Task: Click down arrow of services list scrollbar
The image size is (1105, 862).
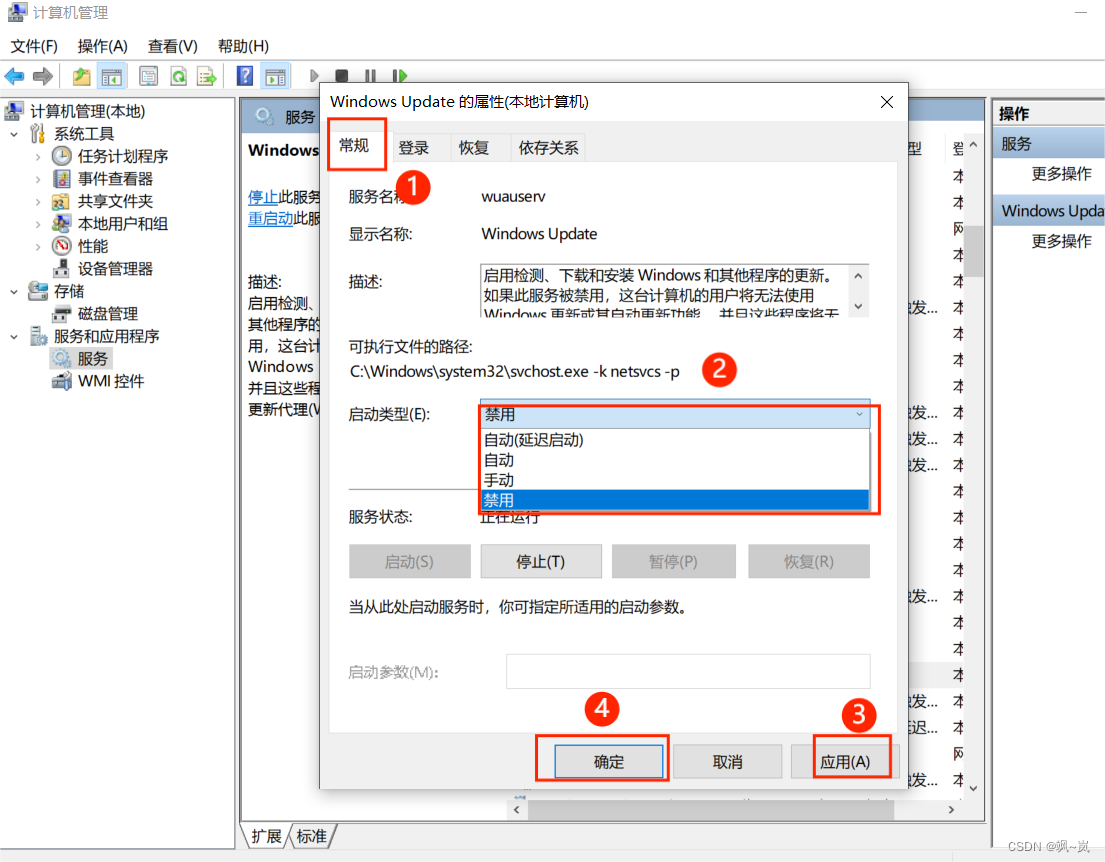Action: pos(973,788)
